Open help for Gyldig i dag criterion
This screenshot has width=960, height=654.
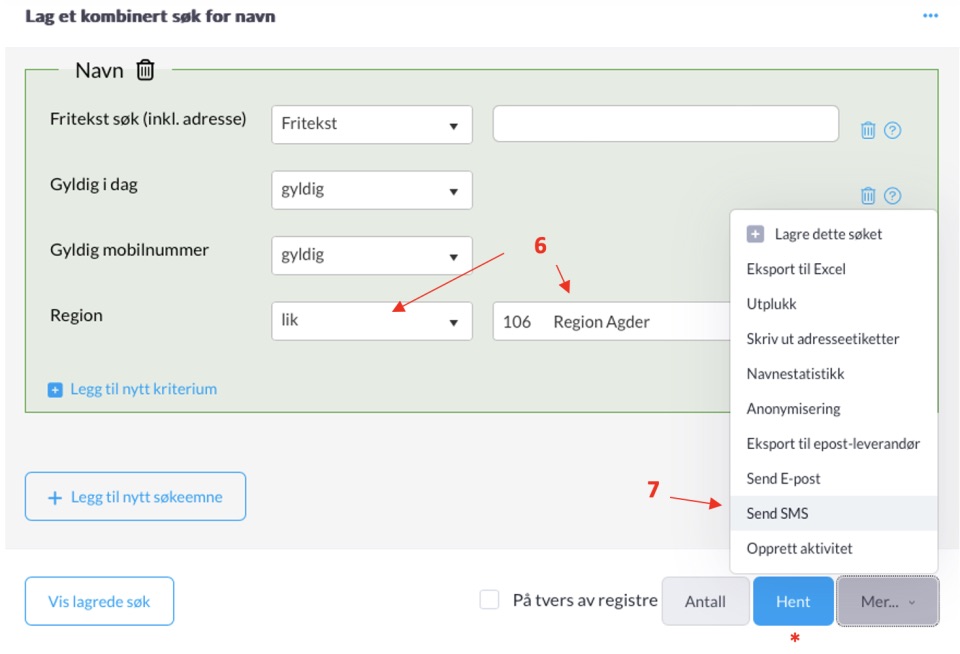pos(892,195)
